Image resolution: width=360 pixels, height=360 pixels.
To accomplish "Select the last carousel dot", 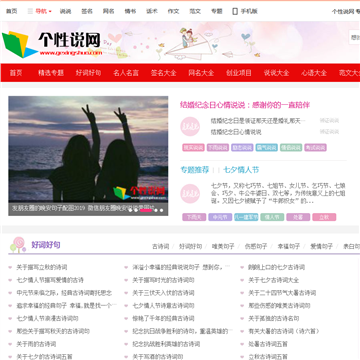I will pos(162,210).
